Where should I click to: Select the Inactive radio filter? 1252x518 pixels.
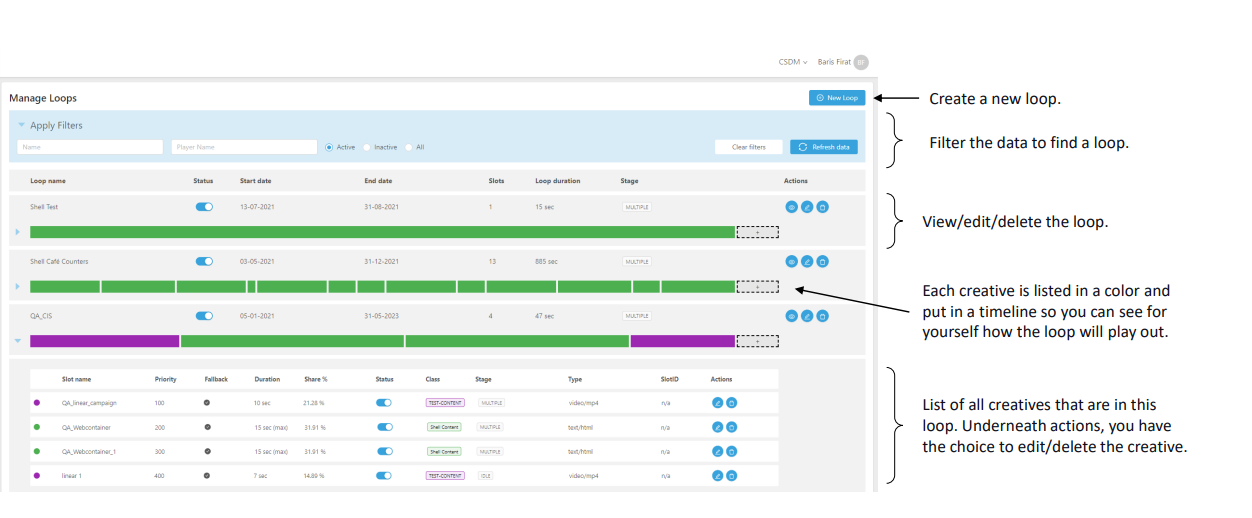click(368, 147)
